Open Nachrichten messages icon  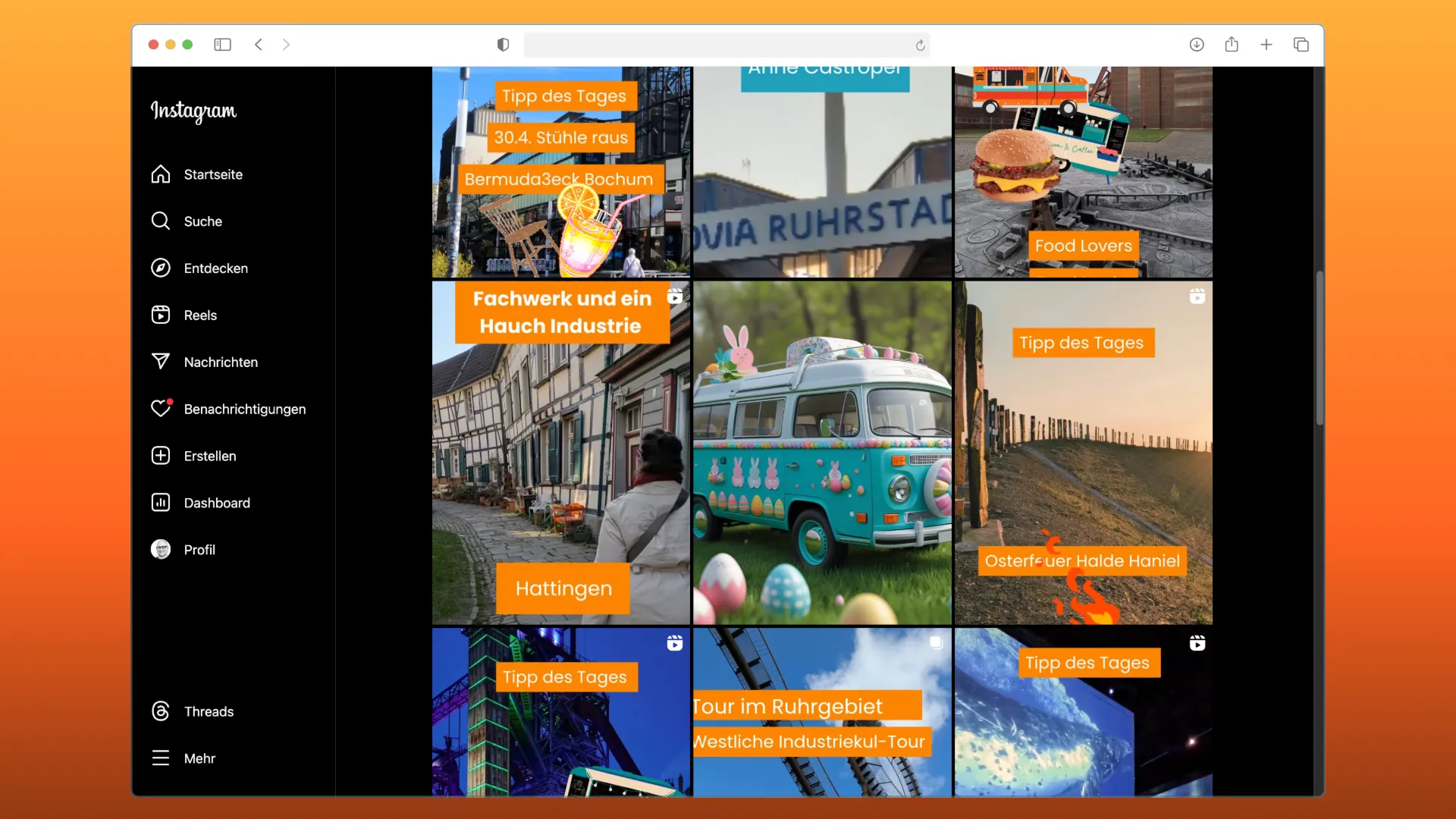click(161, 362)
